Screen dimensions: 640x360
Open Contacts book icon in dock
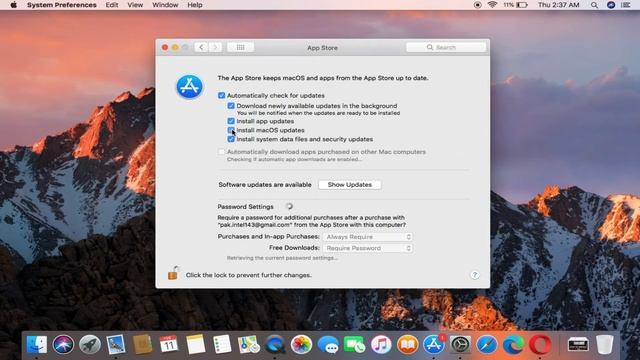tap(142, 344)
